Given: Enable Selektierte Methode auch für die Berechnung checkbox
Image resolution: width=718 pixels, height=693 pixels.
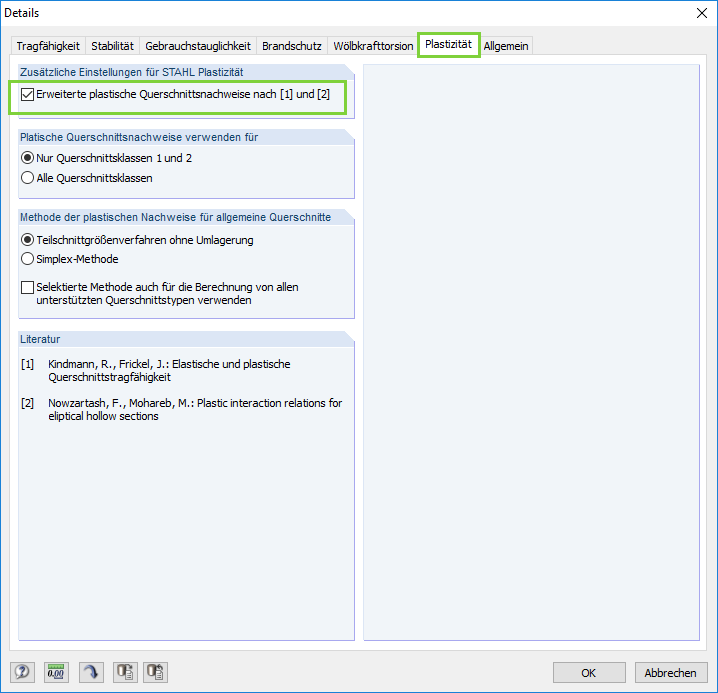Looking at the screenshot, I should point(27,287).
